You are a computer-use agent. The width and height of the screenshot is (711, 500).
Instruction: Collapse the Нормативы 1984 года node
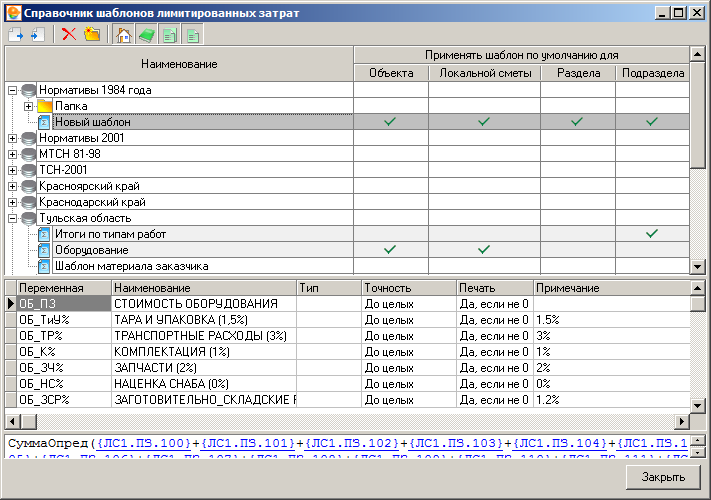pos(12,91)
